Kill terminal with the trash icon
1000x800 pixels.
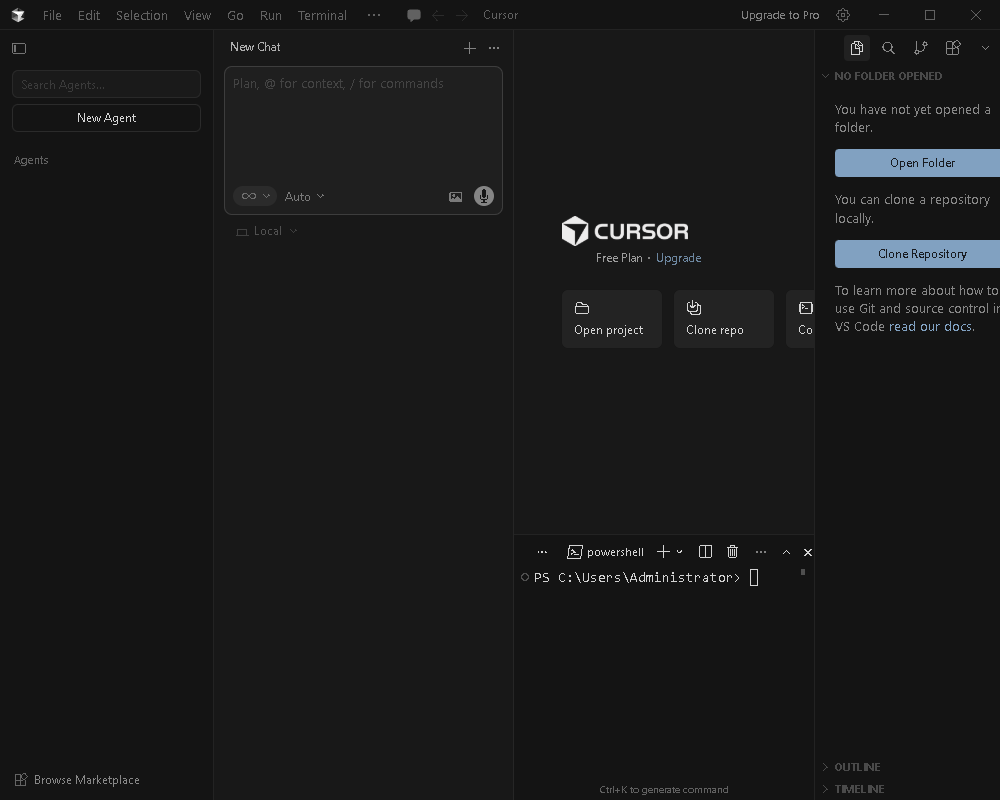(732, 552)
